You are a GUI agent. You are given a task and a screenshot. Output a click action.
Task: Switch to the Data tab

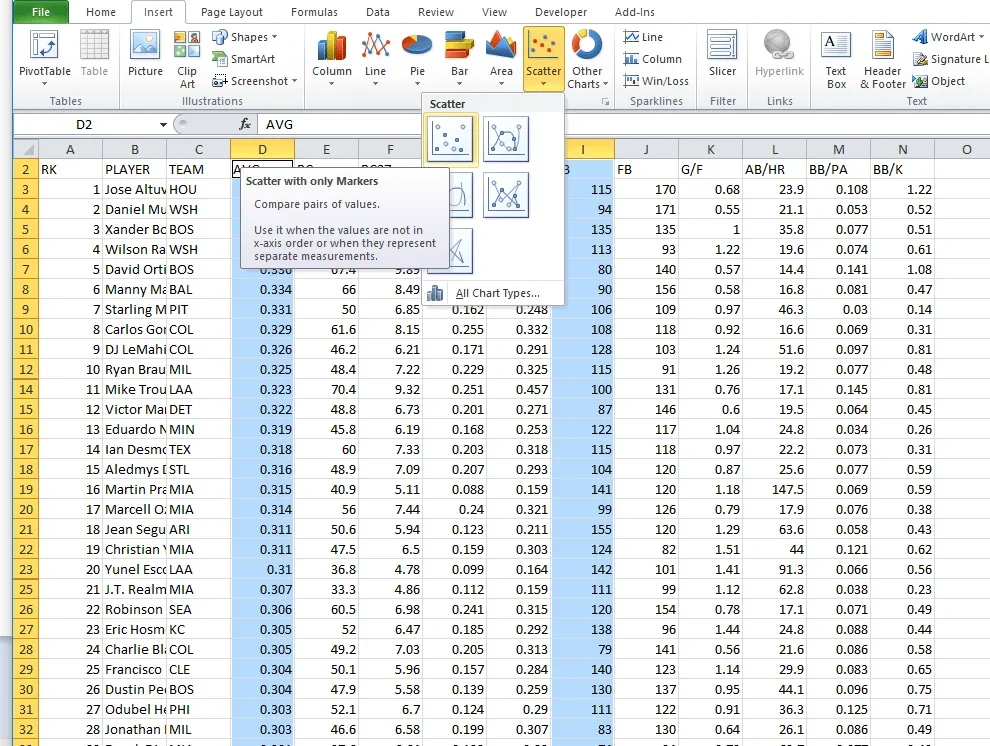378,12
